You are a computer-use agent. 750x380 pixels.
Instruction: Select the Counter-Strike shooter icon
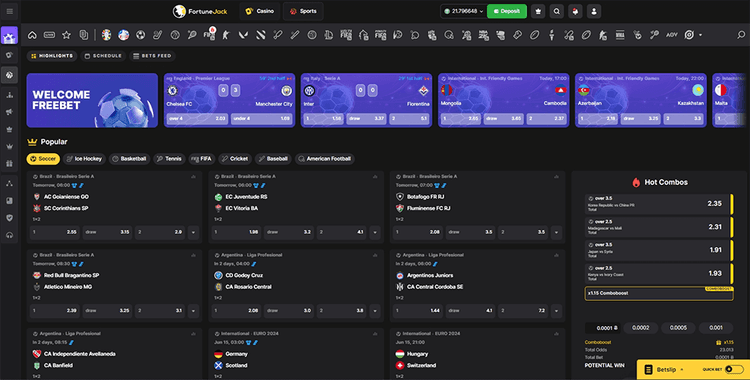tap(226, 35)
